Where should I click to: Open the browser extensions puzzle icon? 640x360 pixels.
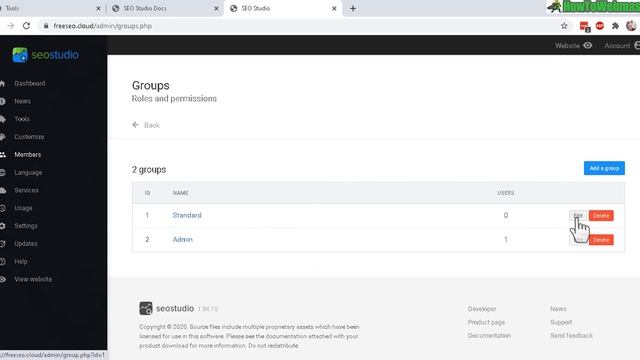(x=615, y=26)
